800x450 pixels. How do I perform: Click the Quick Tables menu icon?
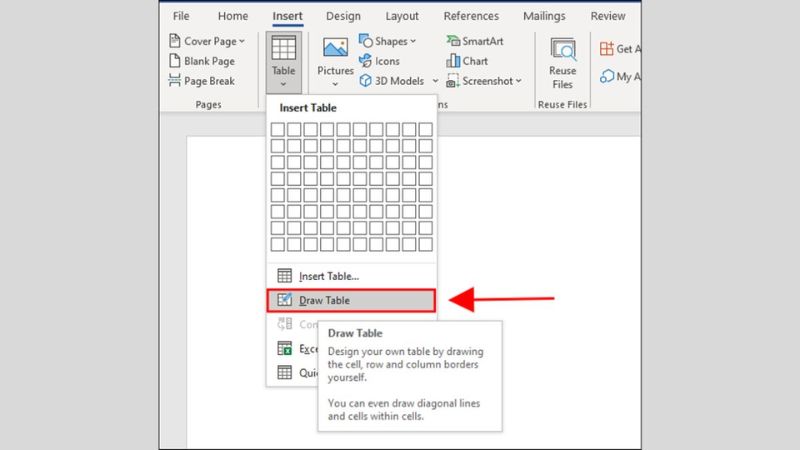coord(284,372)
